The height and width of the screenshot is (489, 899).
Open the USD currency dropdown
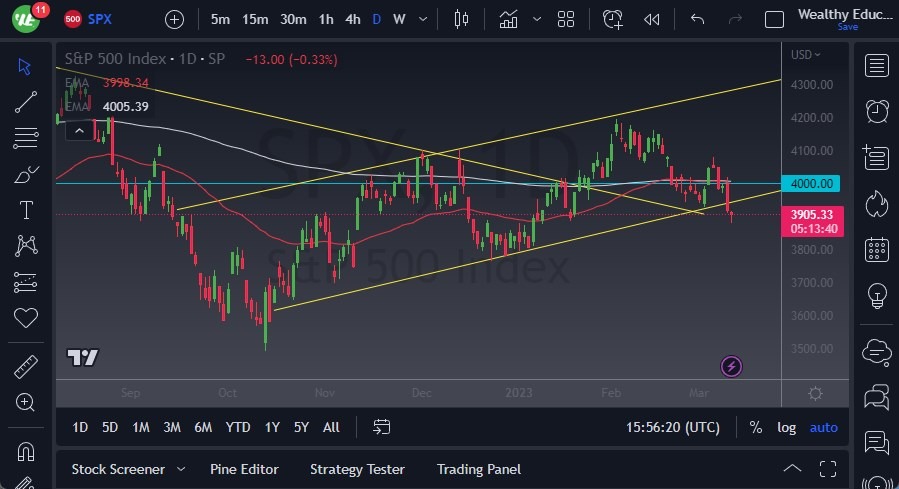point(805,55)
